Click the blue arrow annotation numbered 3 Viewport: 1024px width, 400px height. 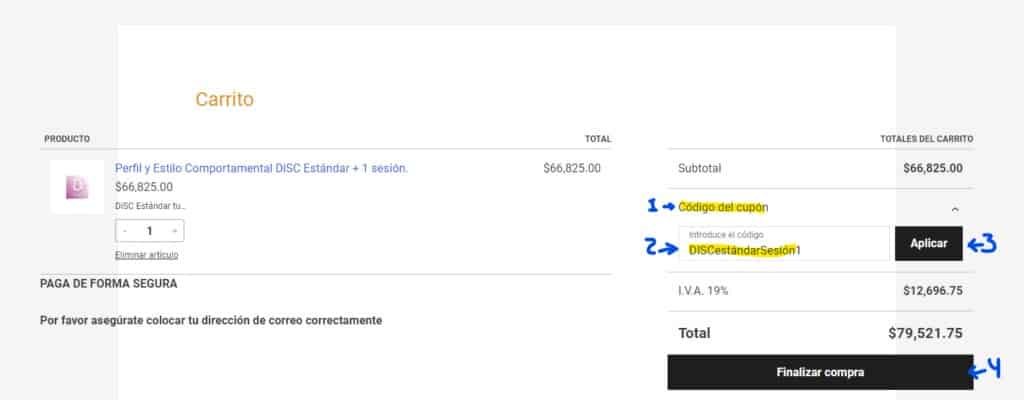(x=985, y=243)
